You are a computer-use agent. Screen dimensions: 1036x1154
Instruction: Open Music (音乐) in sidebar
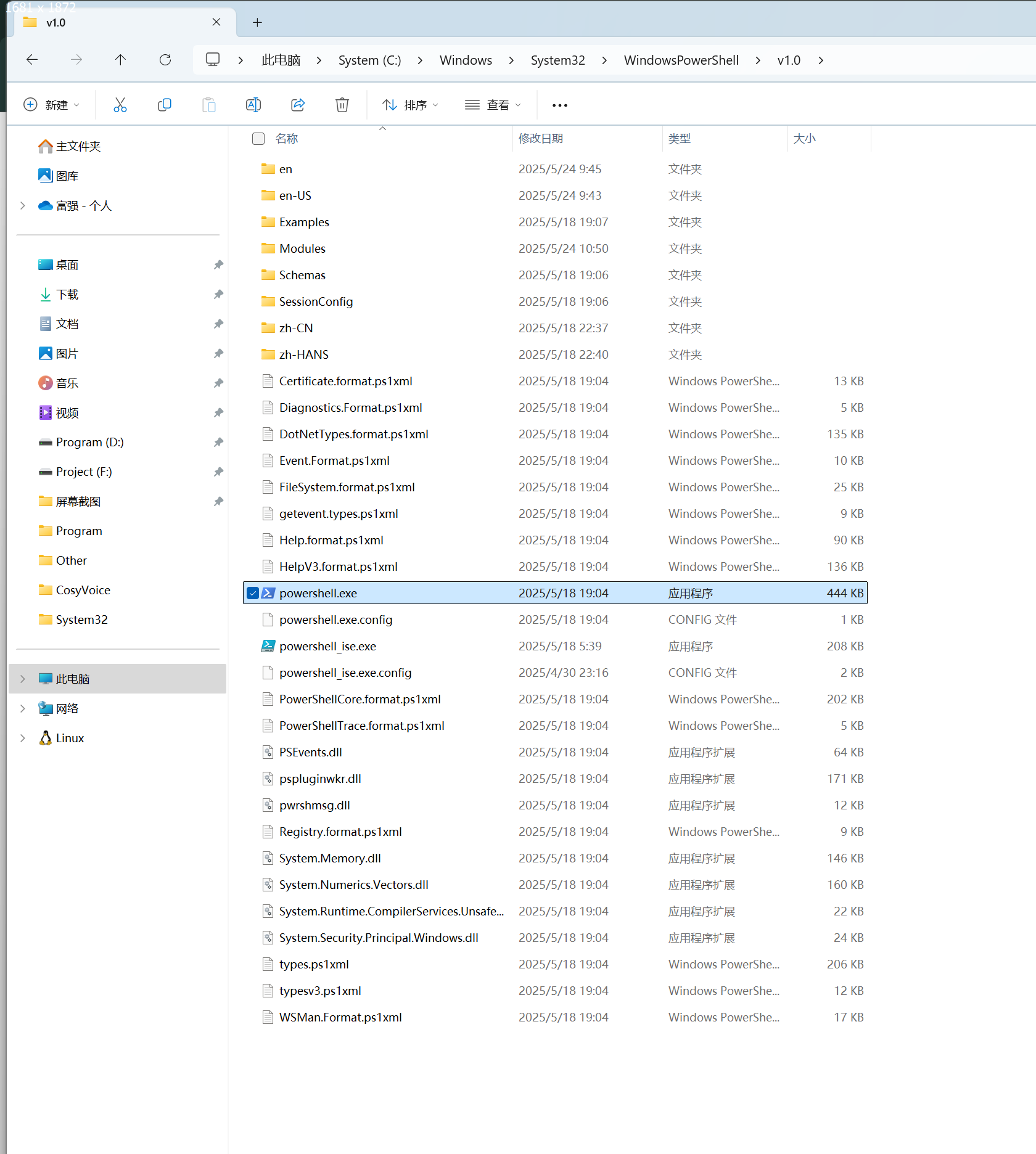click(59, 383)
